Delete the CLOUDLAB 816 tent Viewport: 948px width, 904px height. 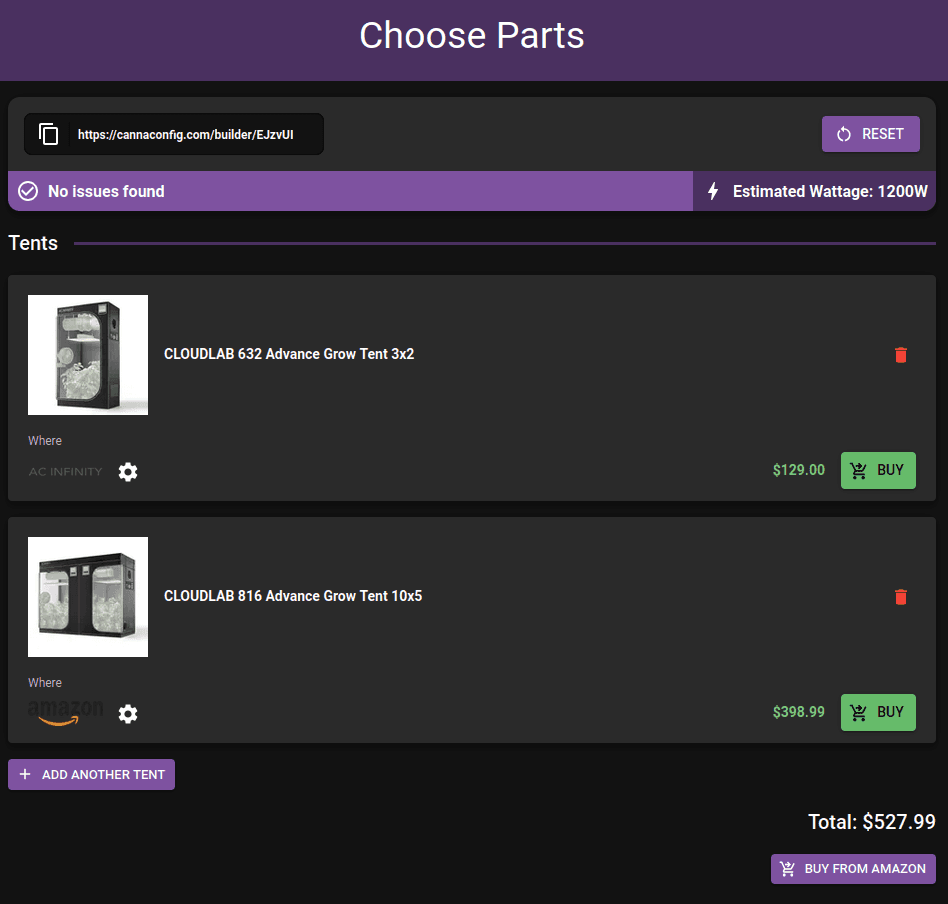click(x=900, y=597)
